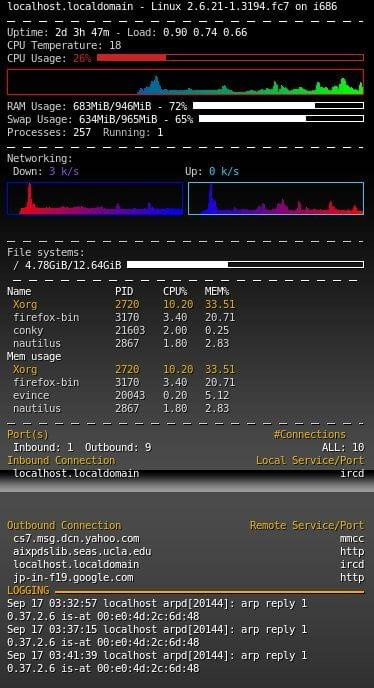The image size is (374, 688).
Task: Click the Down network traffic graph
Action: 95,198
